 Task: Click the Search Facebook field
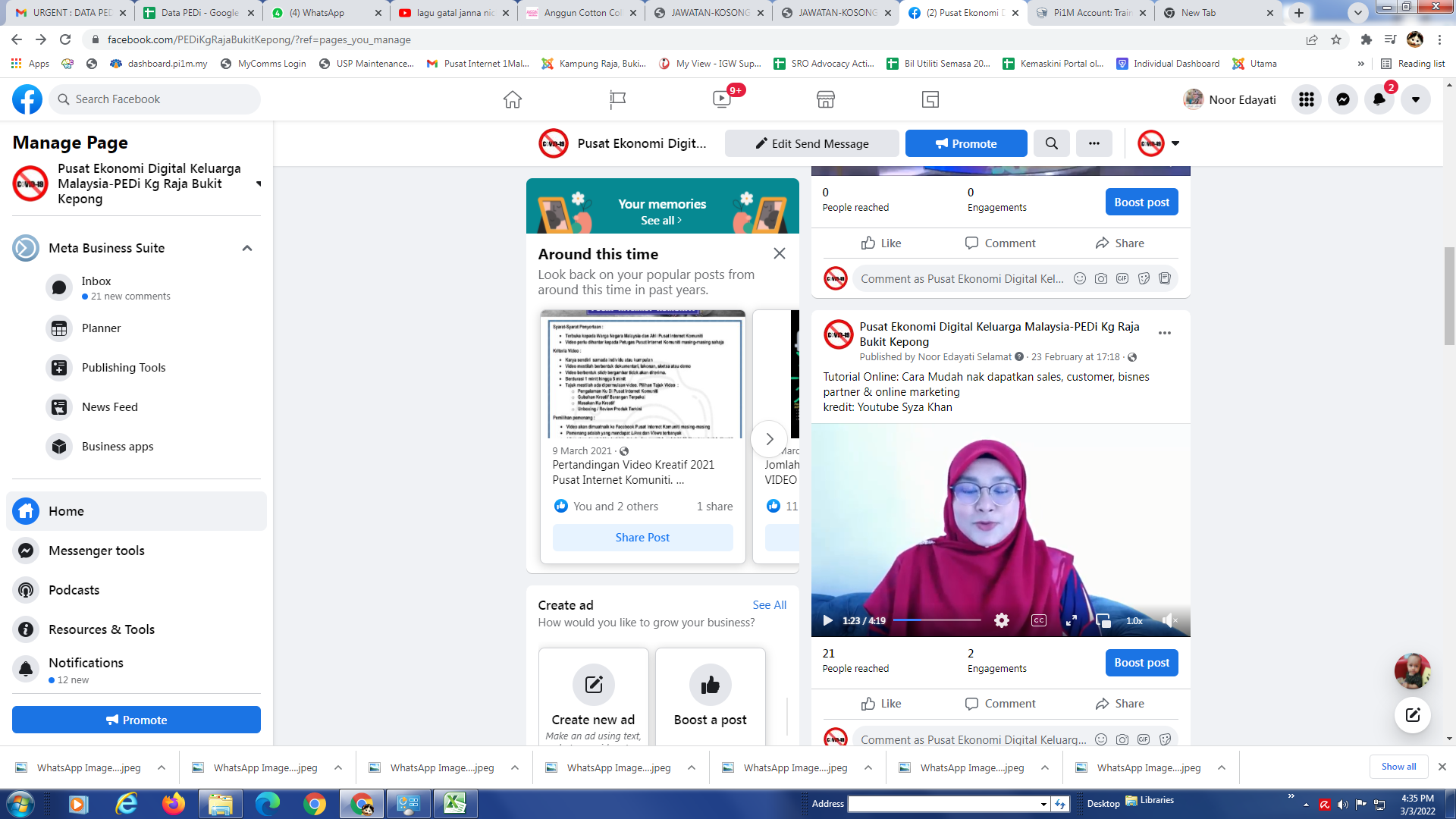155,99
